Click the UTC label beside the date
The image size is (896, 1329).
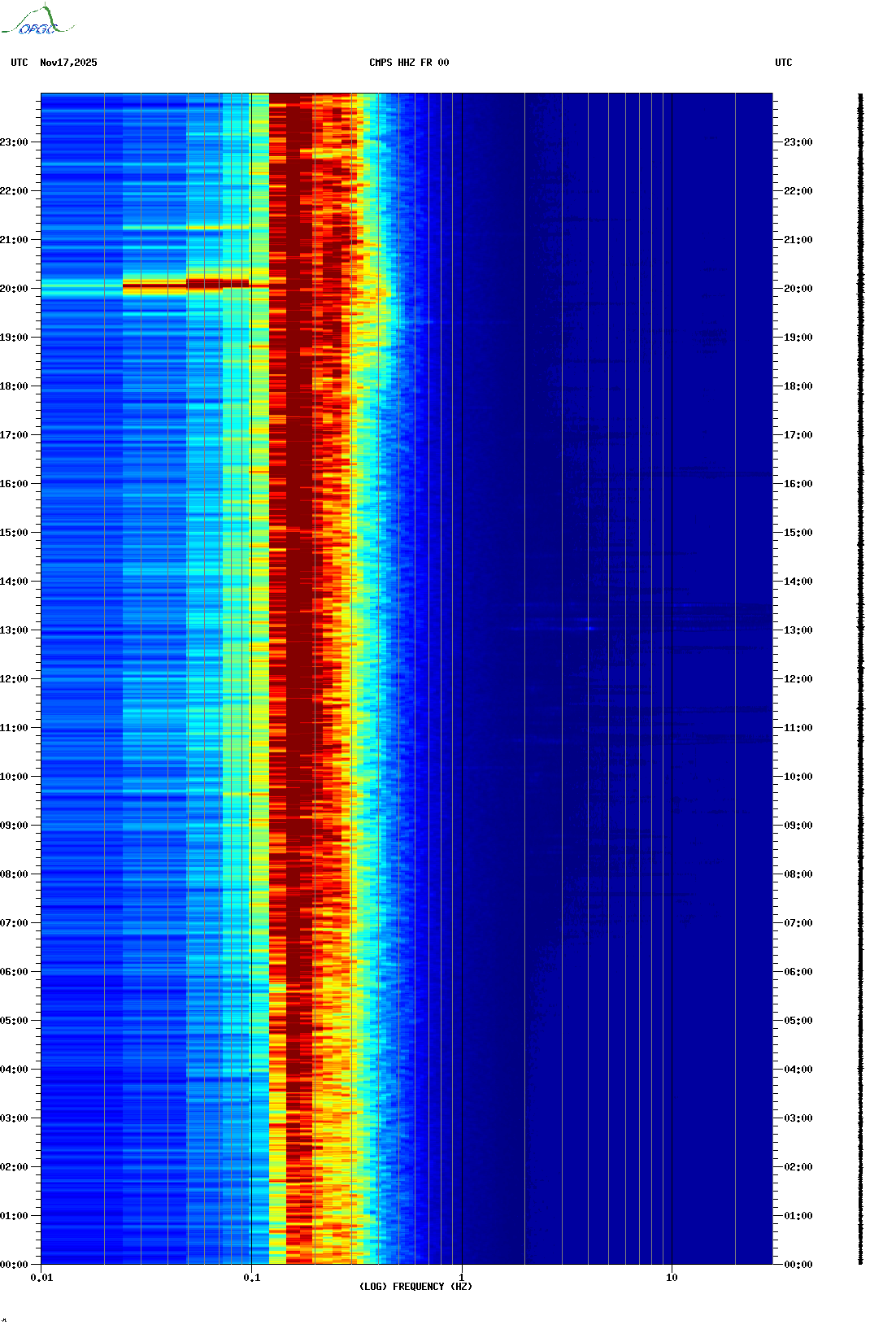(20, 63)
